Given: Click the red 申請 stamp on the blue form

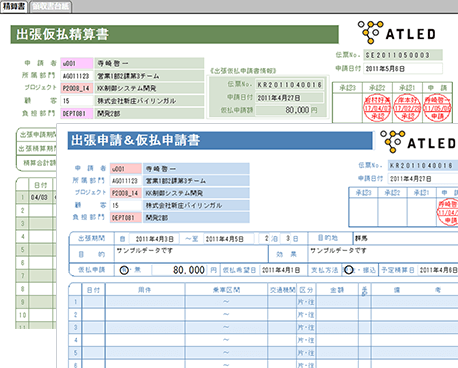Looking at the screenshot, I should coord(448,213).
